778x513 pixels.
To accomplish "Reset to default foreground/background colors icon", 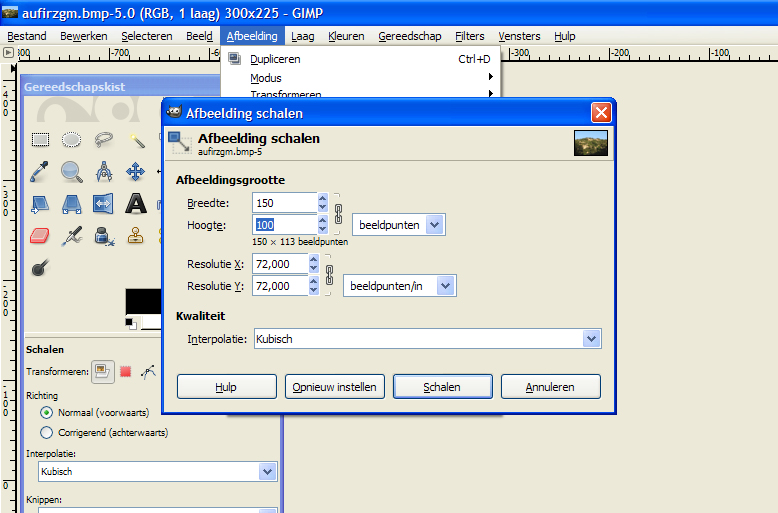I will point(131,324).
